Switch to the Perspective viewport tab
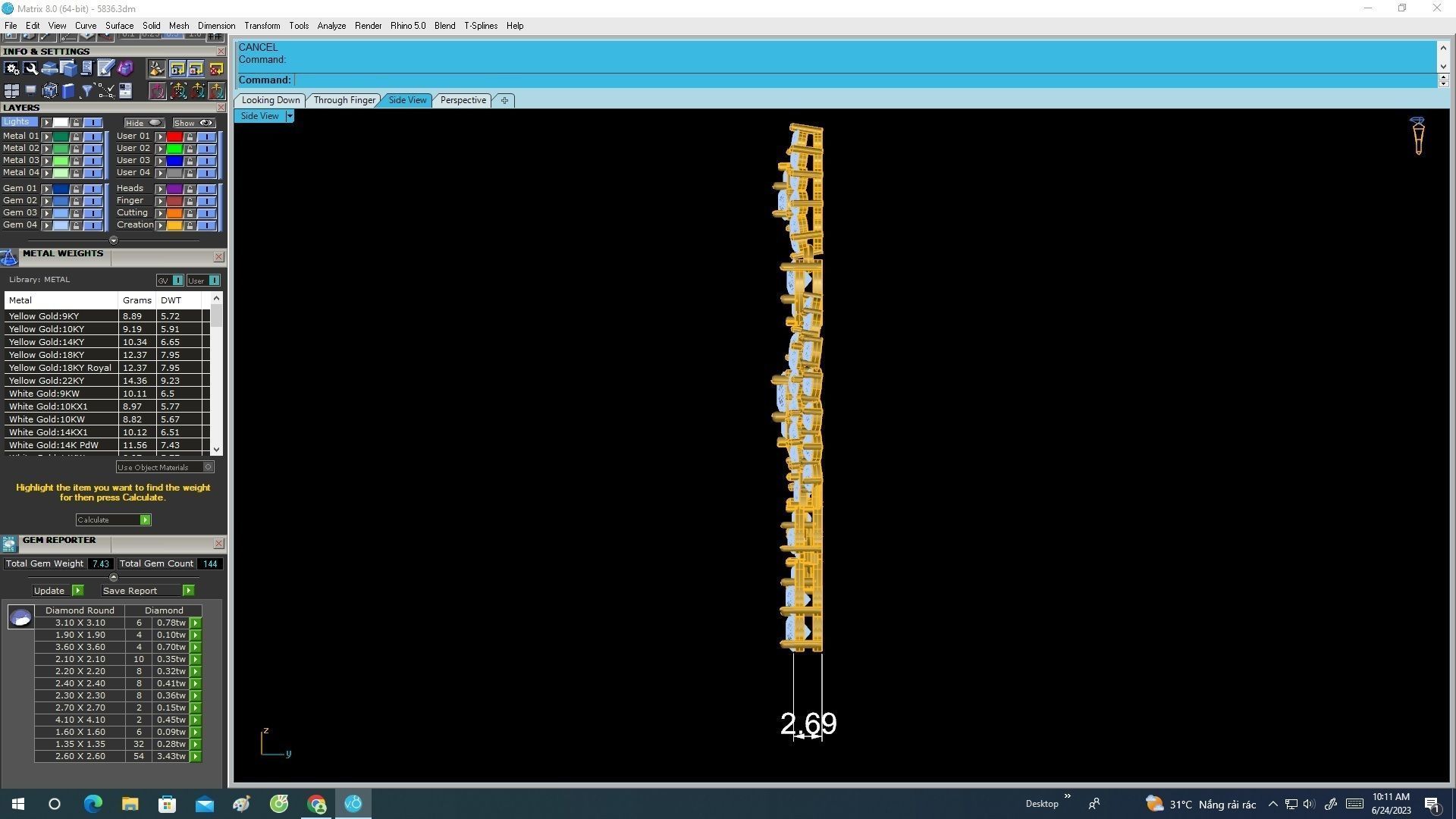The height and width of the screenshot is (819, 1456). point(463,100)
